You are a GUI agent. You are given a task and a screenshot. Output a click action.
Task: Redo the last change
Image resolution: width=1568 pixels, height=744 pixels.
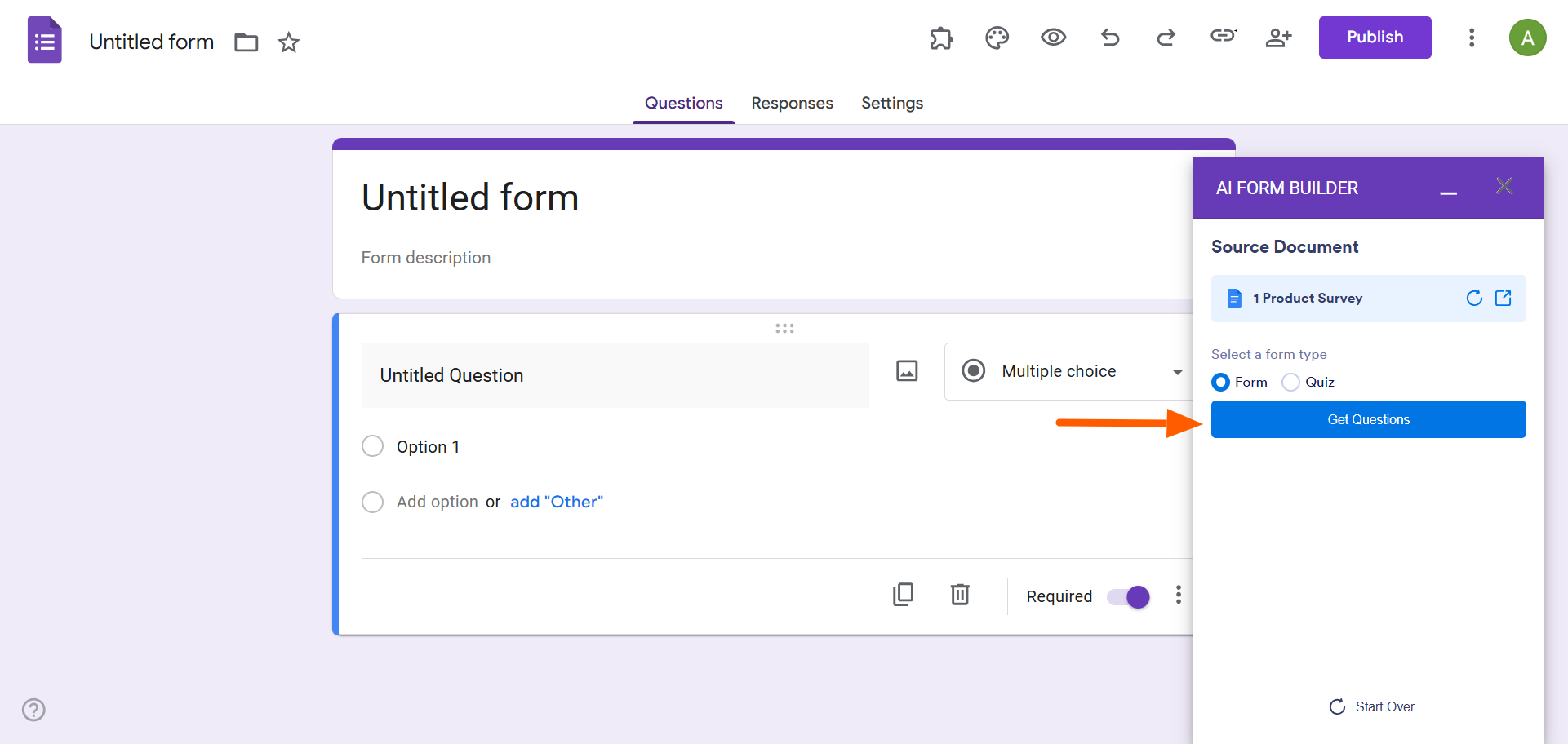pyautogui.click(x=1166, y=38)
